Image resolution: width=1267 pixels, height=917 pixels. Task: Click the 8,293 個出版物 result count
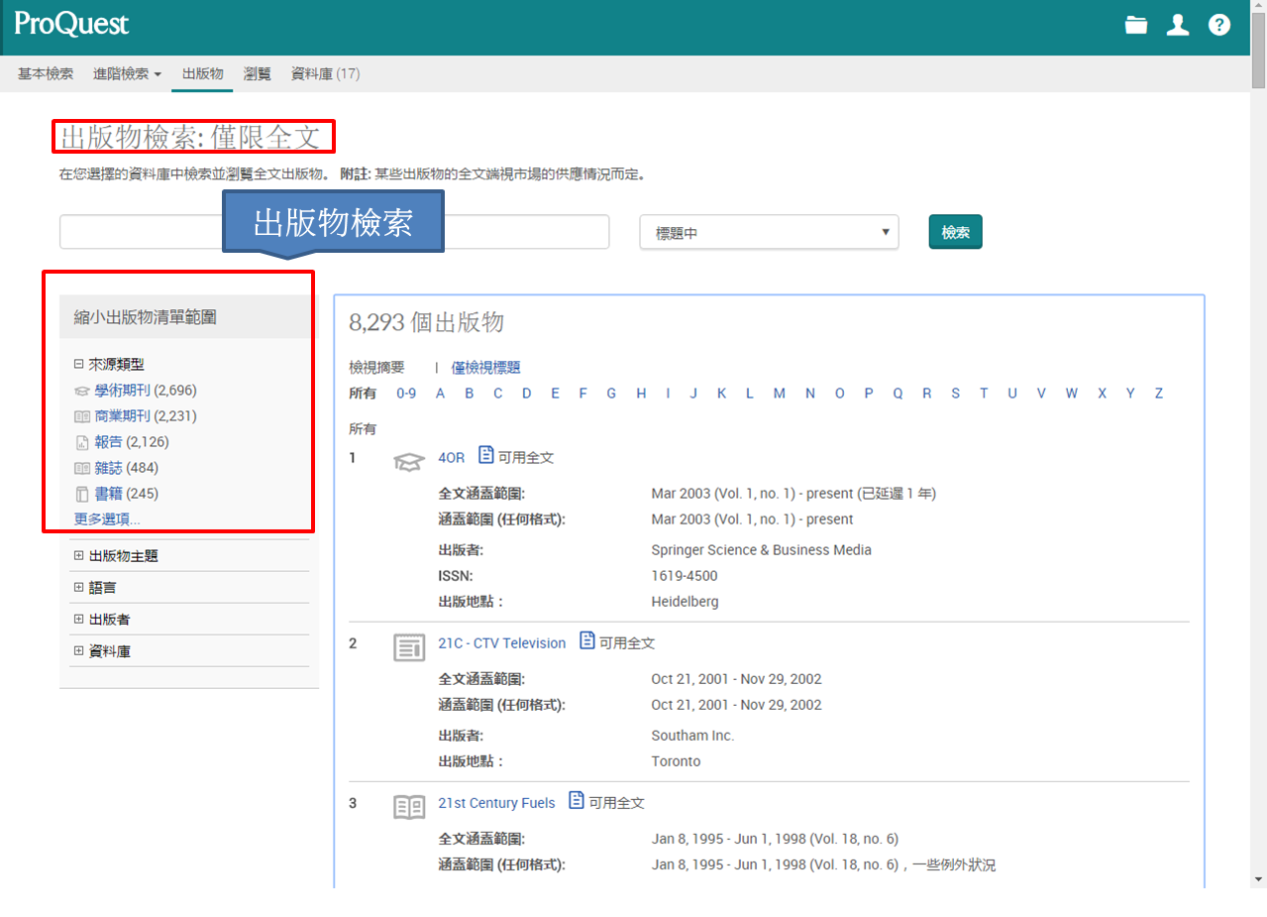click(426, 322)
